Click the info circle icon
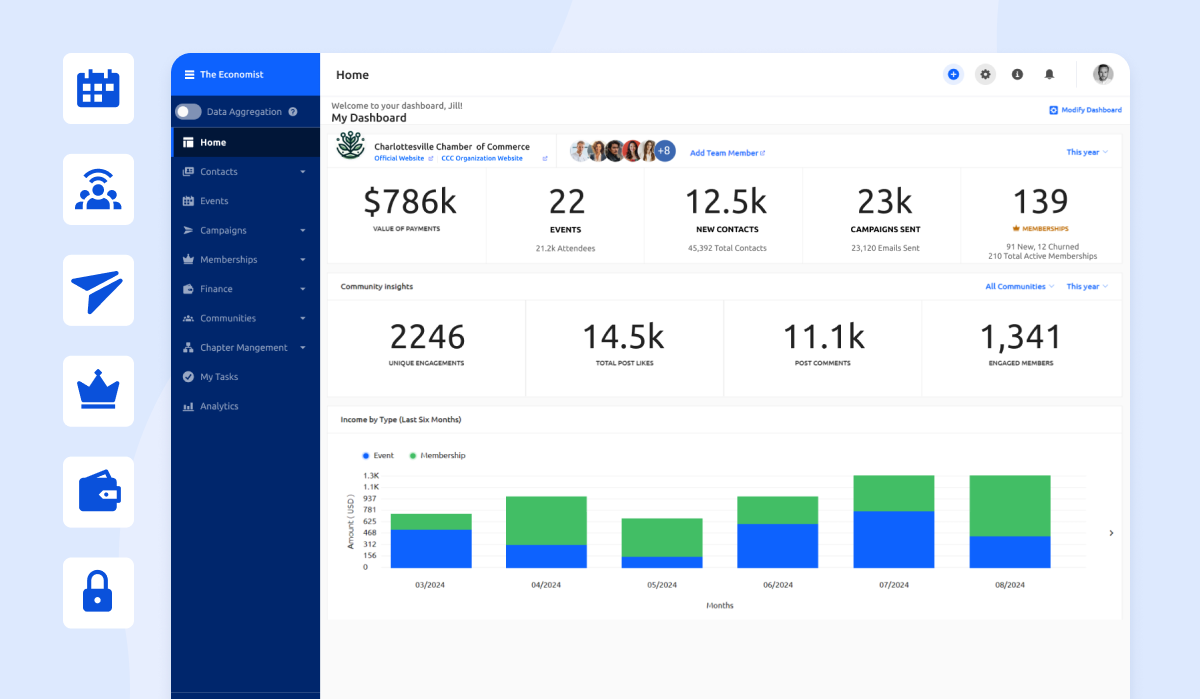Viewport: 1200px width, 699px height. tap(1017, 74)
